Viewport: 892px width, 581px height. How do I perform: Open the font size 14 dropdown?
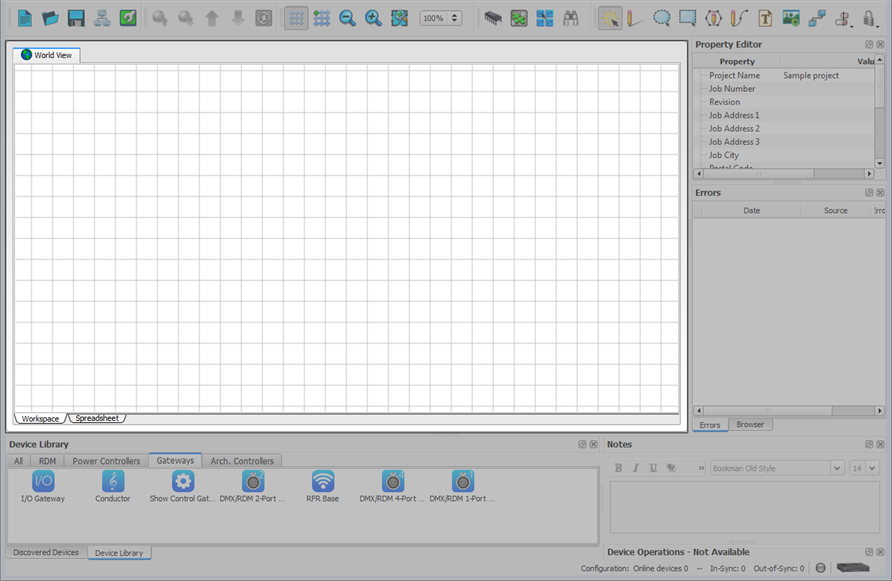(x=872, y=468)
